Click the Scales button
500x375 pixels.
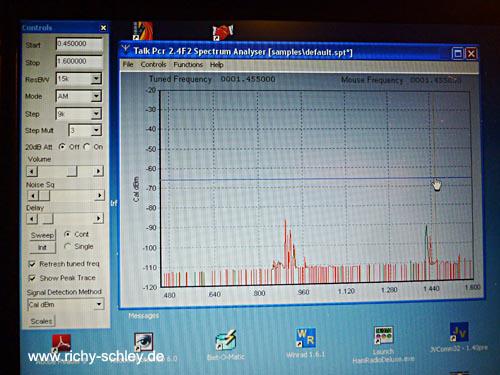pyautogui.click(x=42, y=321)
